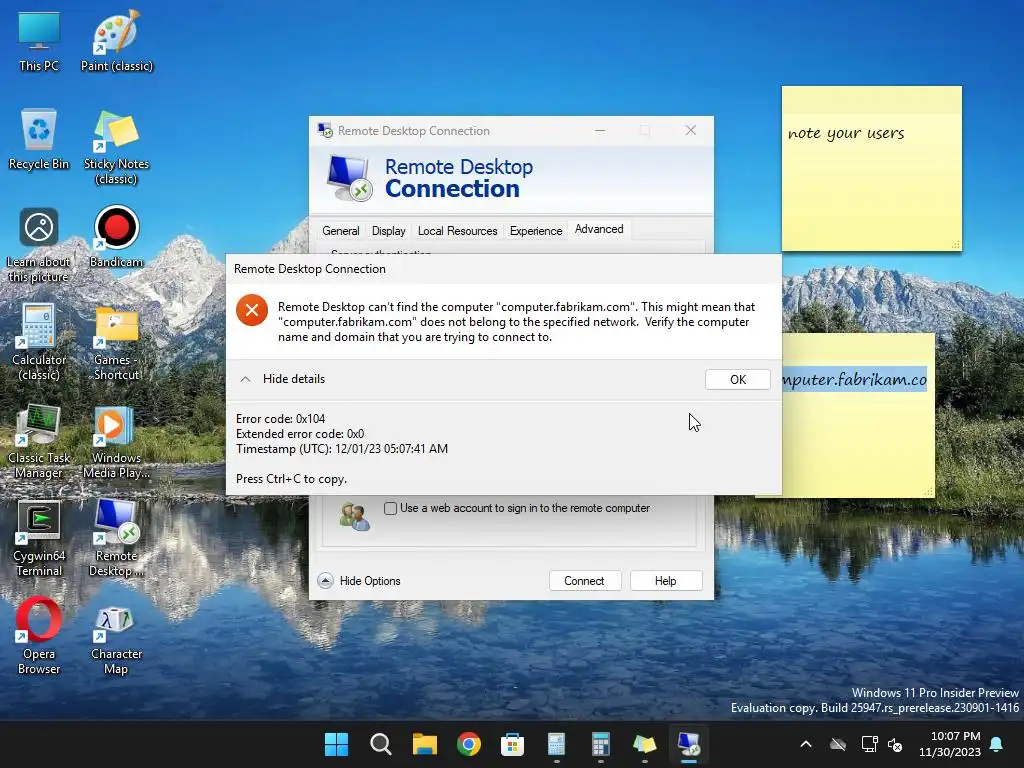Open the Windows Start menu

point(336,744)
